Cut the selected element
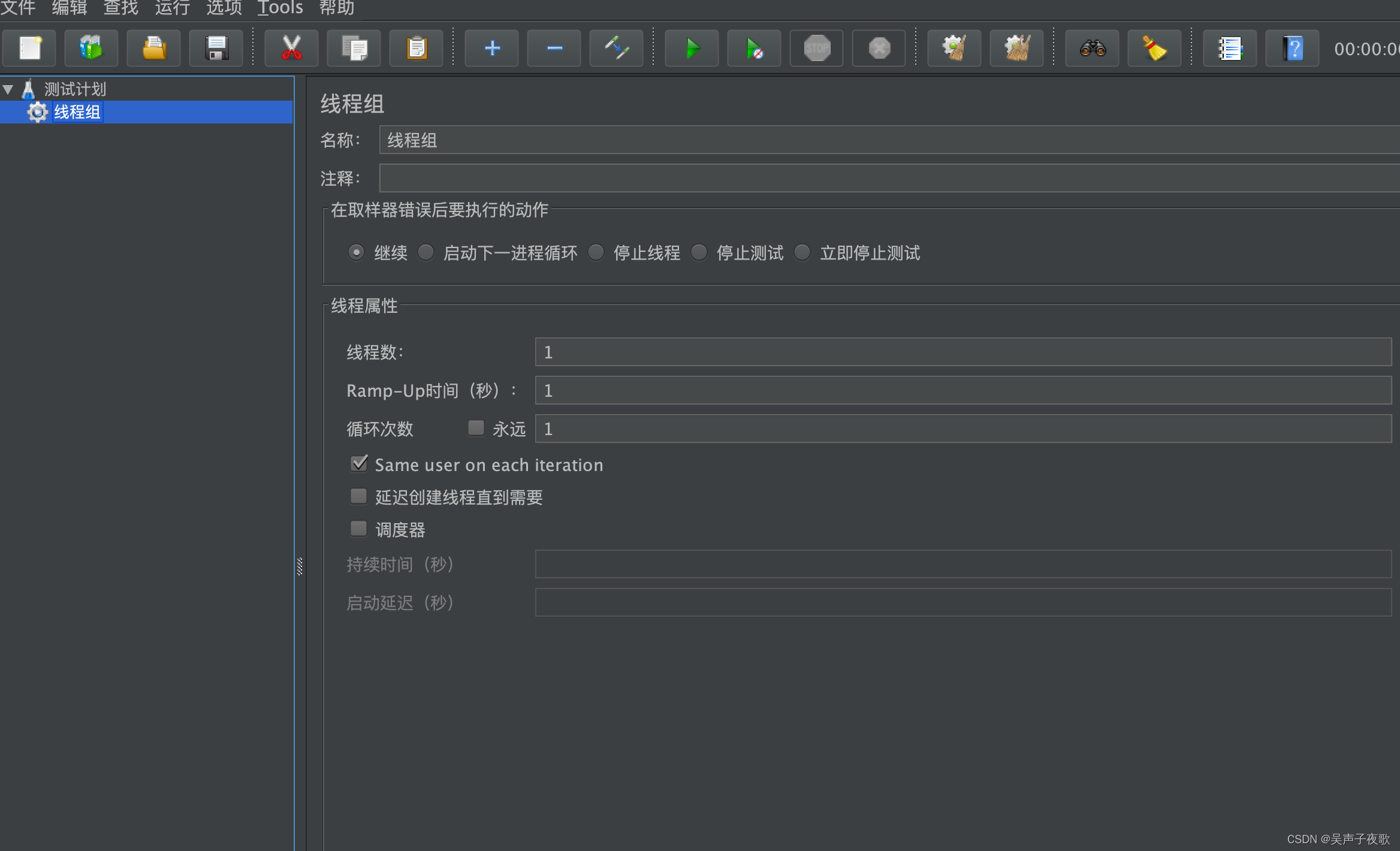The image size is (1400, 851). pyautogui.click(x=292, y=48)
